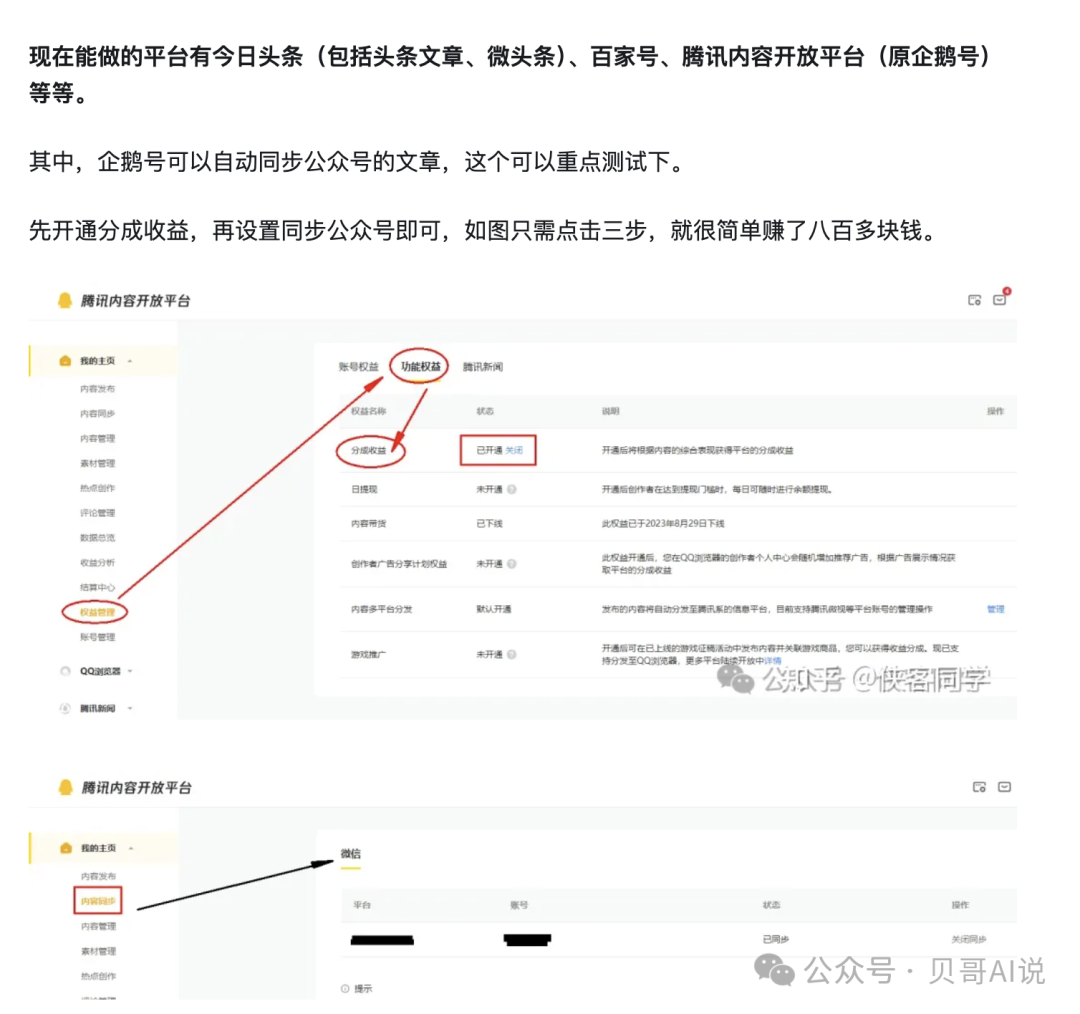The height and width of the screenshot is (1014, 1080).
Task: Open 素材管理 in the 权益管理 screenshot sidebar
Action: pyautogui.click(x=97, y=463)
